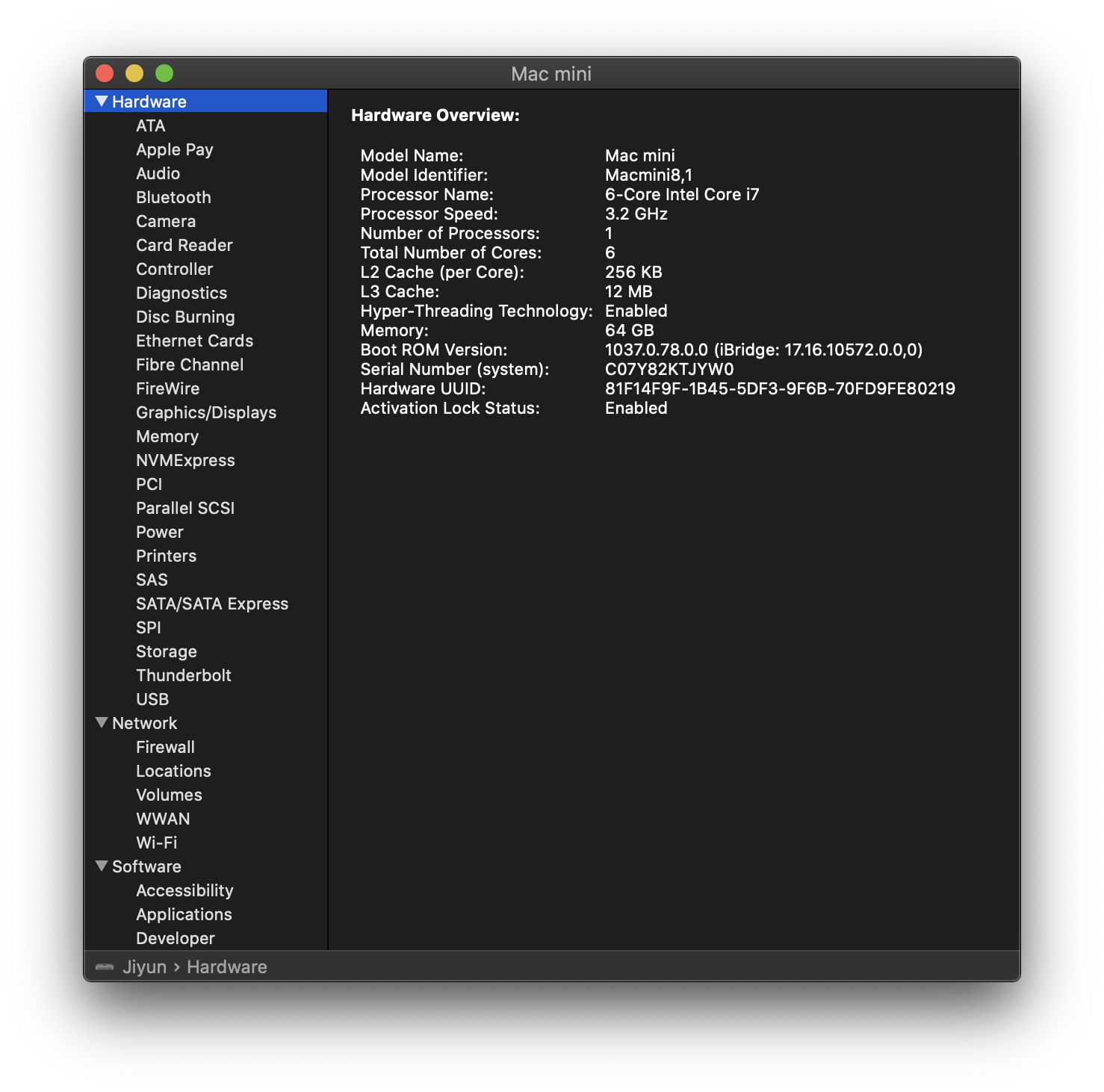Open the Accessibility software entry
This screenshot has width=1104, height=1092.
point(184,890)
